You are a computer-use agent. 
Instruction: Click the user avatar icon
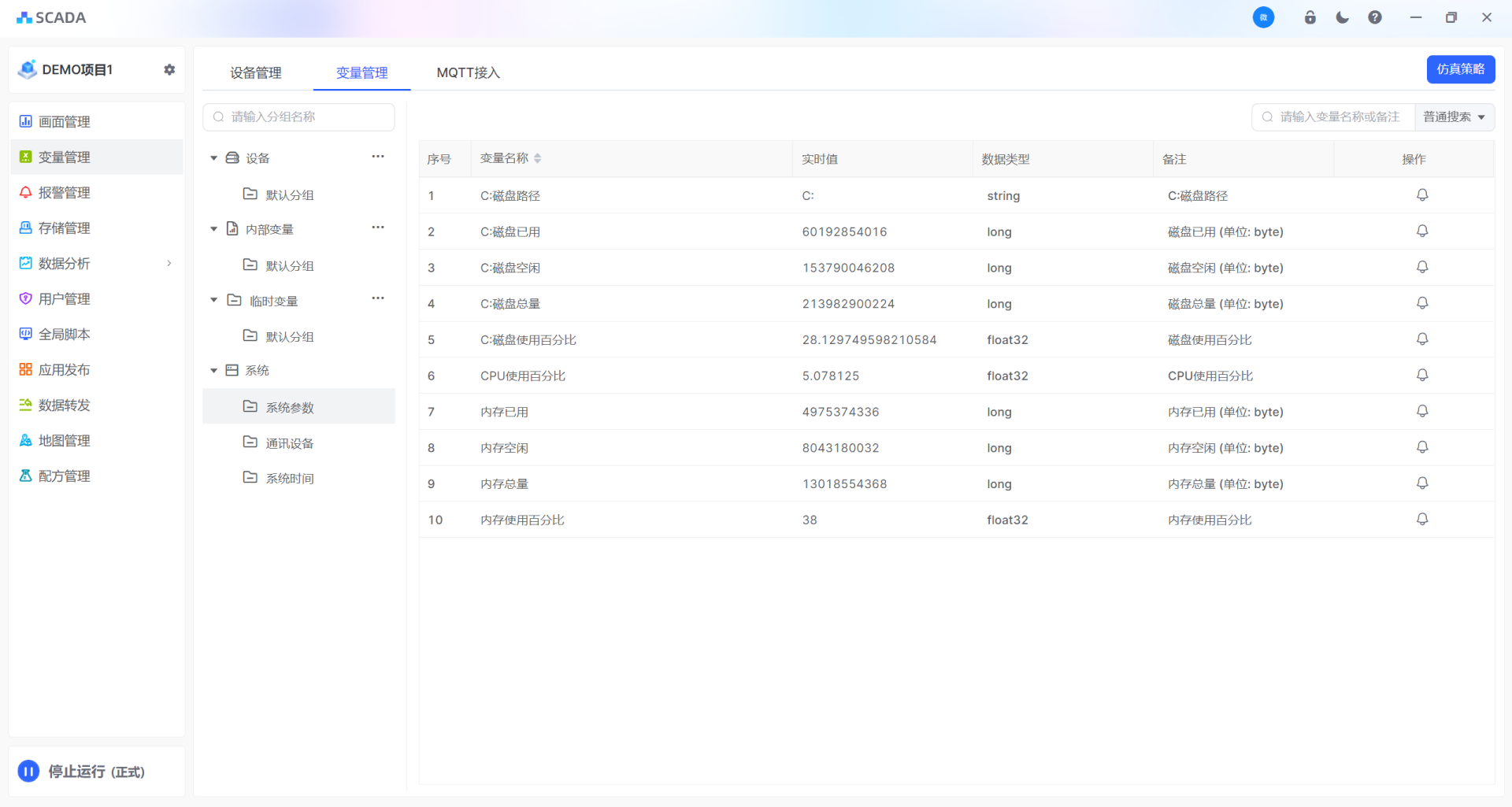coord(1263,17)
